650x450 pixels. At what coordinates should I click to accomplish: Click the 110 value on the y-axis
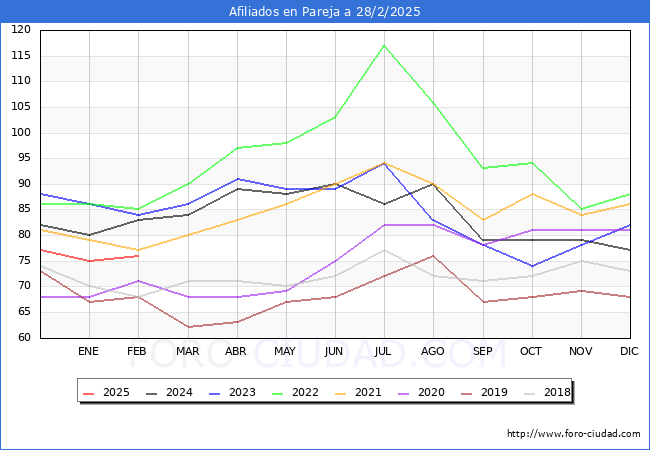coord(21,81)
